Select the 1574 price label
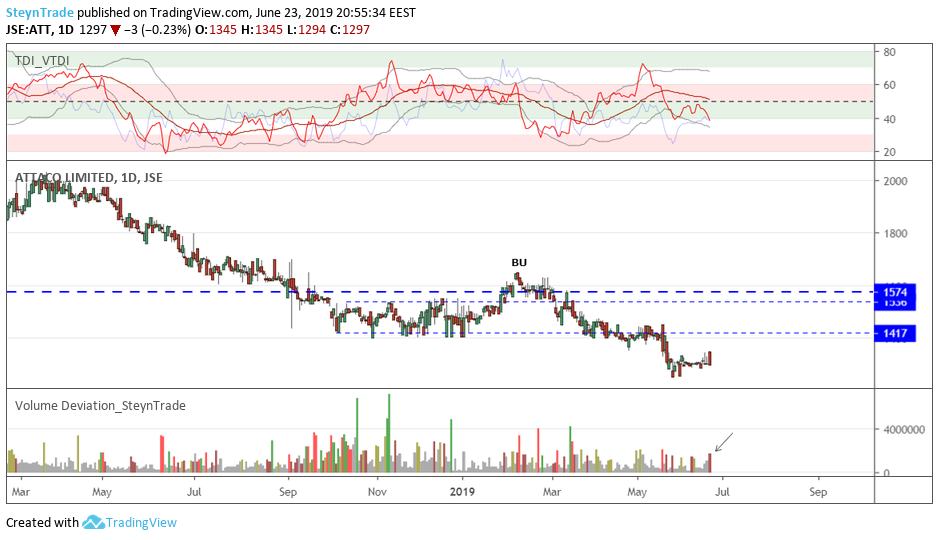939x540 pixels. [x=895, y=292]
